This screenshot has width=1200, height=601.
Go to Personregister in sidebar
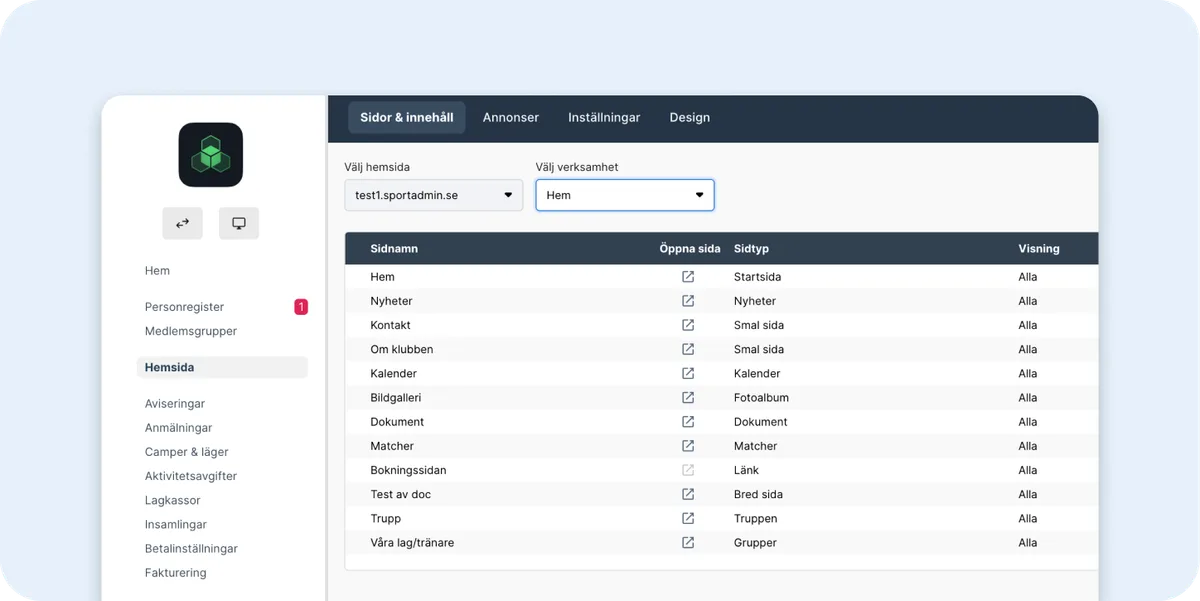coord(184,307)
